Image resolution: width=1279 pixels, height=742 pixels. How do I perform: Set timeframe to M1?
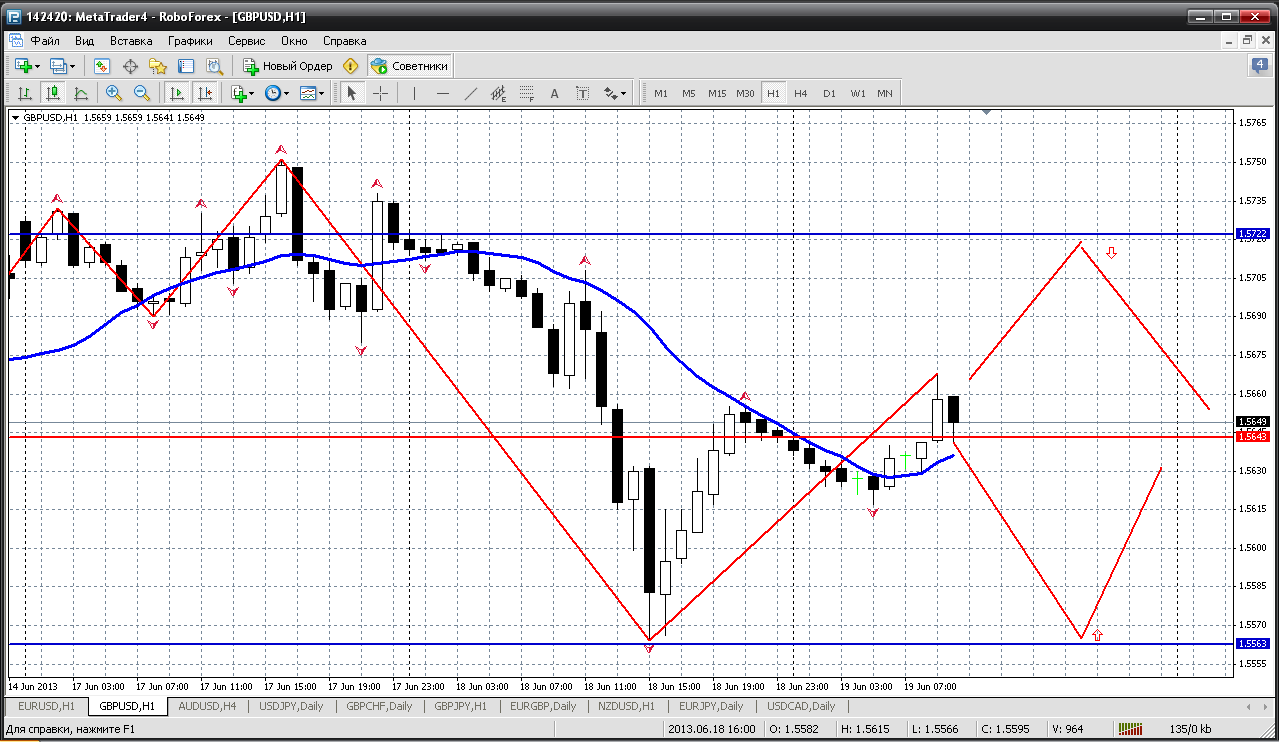pos(661,93)
